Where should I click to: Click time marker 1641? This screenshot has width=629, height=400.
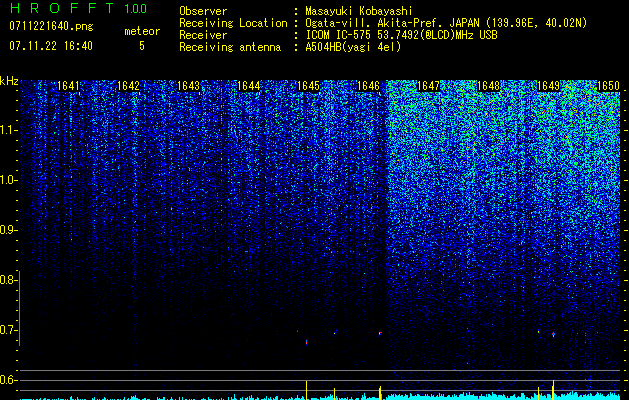pyautogui.click(x=68, y=86)
